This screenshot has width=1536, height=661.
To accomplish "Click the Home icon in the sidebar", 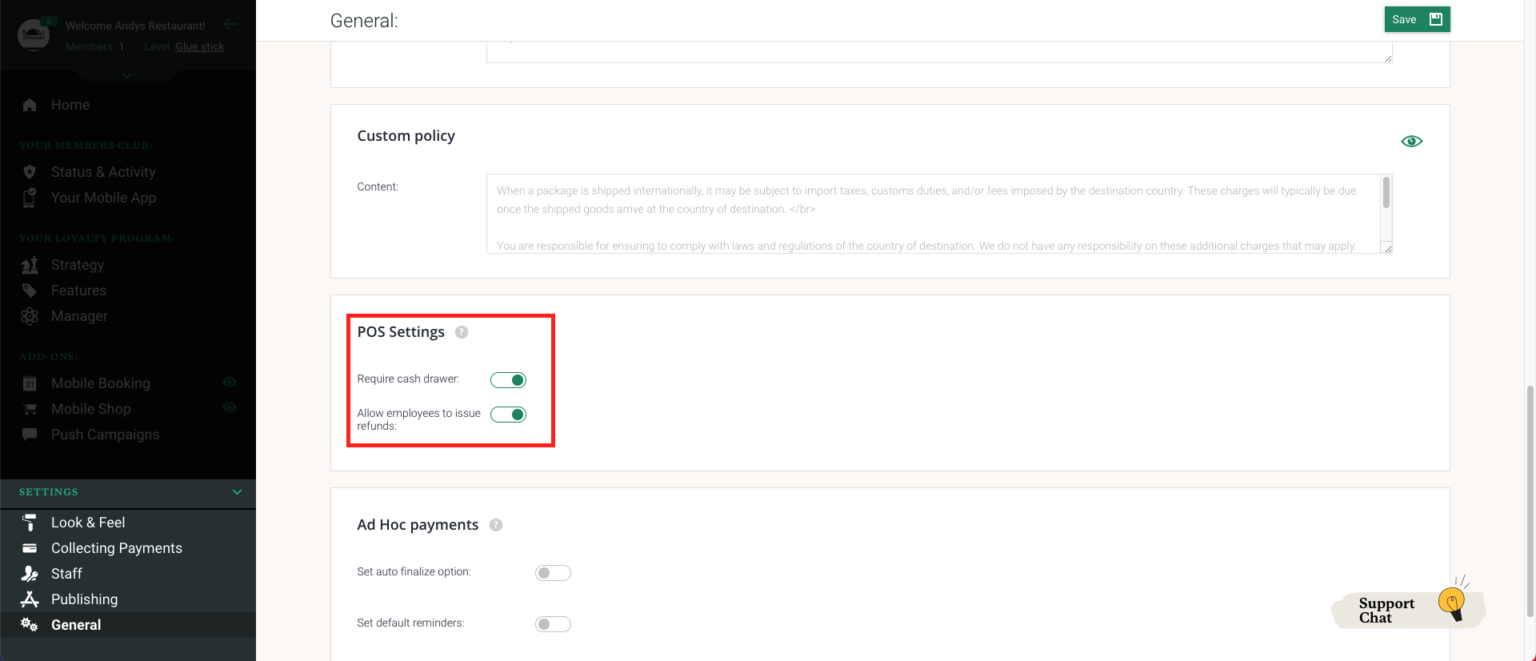I will (30, 105).
